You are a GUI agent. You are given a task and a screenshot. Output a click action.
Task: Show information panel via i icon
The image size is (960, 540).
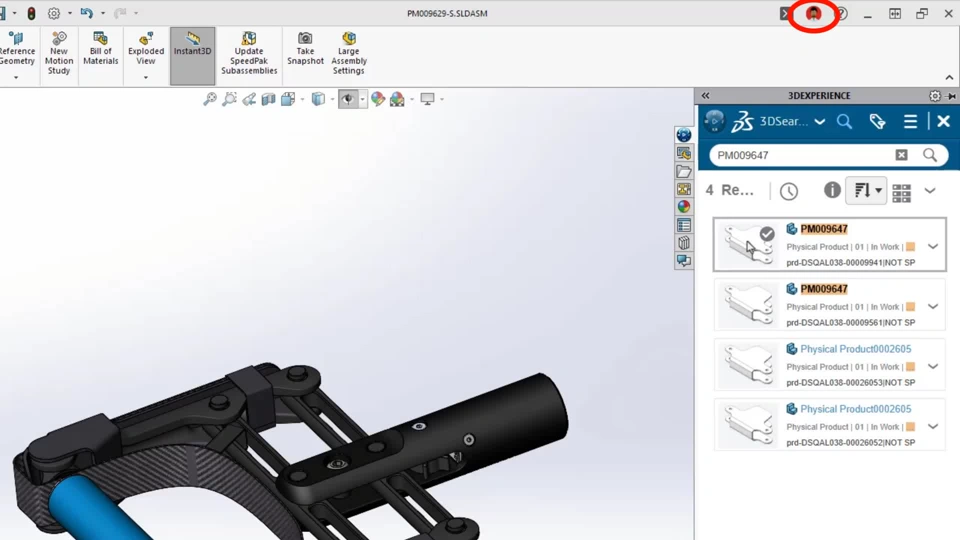[831, 190]
